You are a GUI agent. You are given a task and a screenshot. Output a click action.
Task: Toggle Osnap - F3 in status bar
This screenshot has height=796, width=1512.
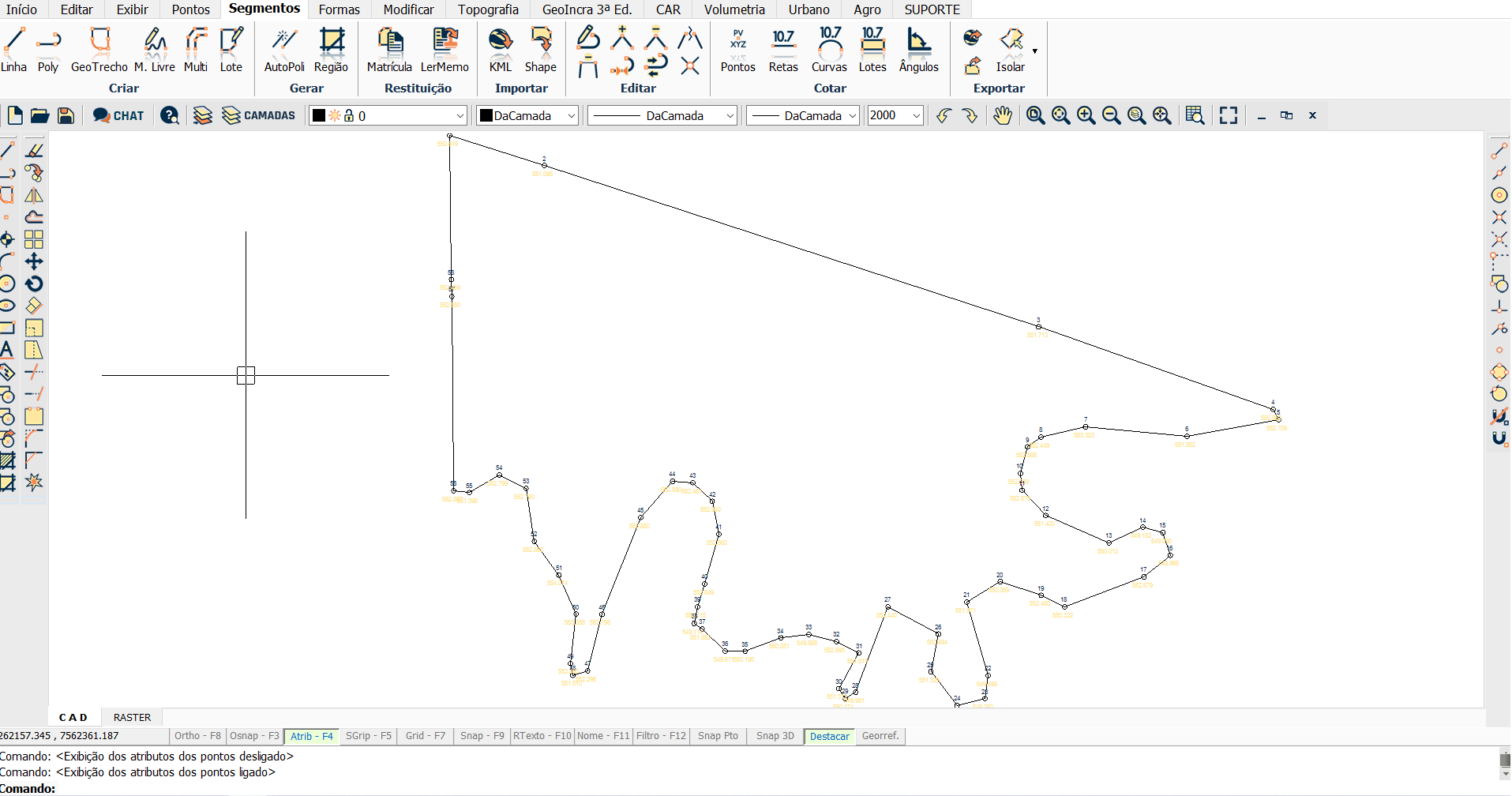click(x=254, y=736)
